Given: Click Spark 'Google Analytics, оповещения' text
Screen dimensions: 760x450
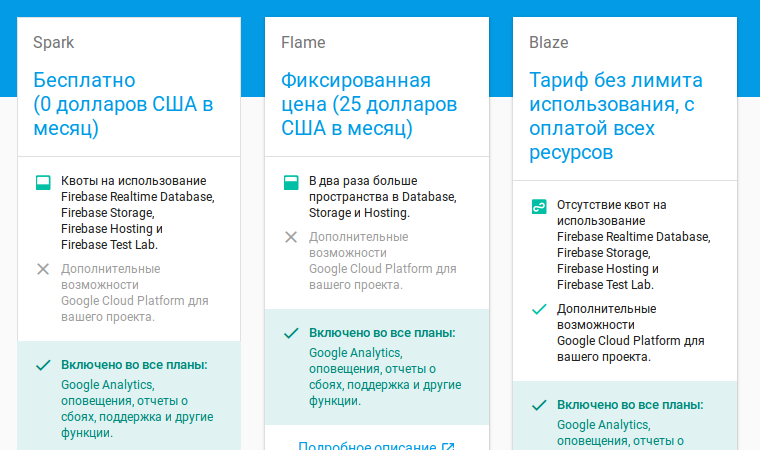Looking at the screenshot, I should [137, 409].
